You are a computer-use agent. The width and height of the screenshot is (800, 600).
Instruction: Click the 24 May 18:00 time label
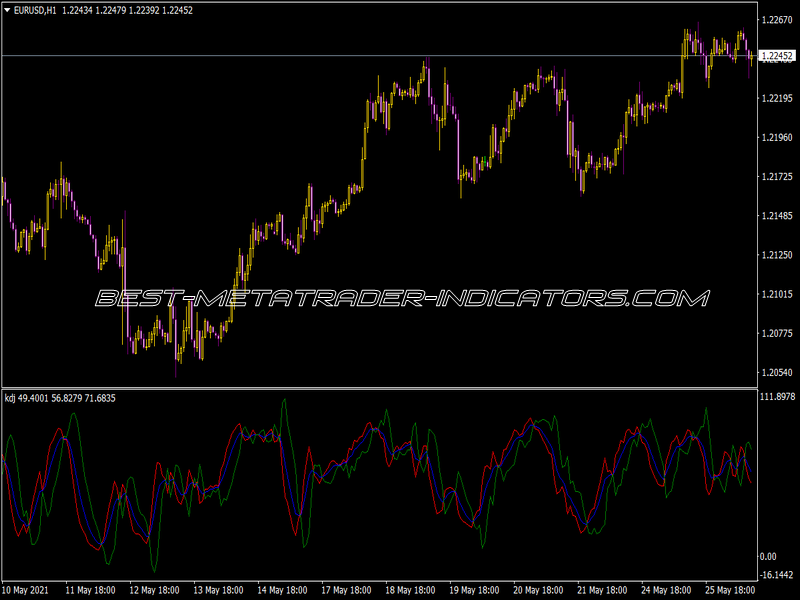(666, 590)
